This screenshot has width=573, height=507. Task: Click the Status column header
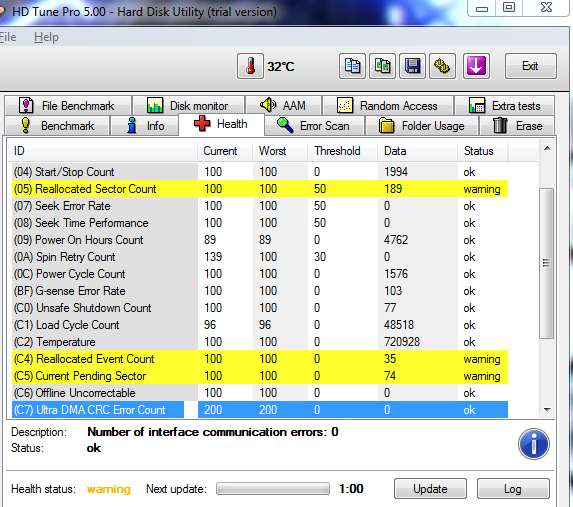pyautogui.click(x=482, y=151)
